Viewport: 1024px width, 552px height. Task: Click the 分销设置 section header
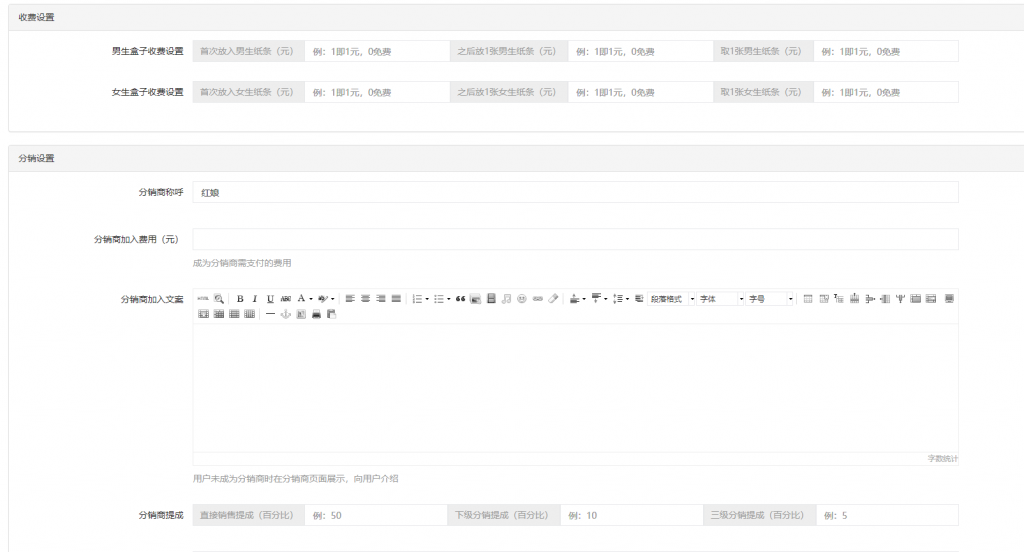point(37,158)
